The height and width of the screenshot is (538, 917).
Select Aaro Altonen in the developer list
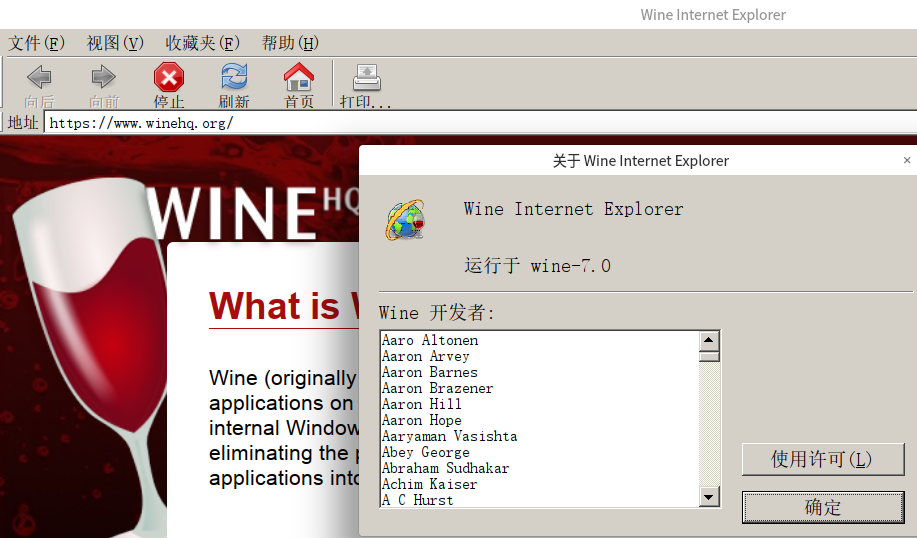pos(430,340)
